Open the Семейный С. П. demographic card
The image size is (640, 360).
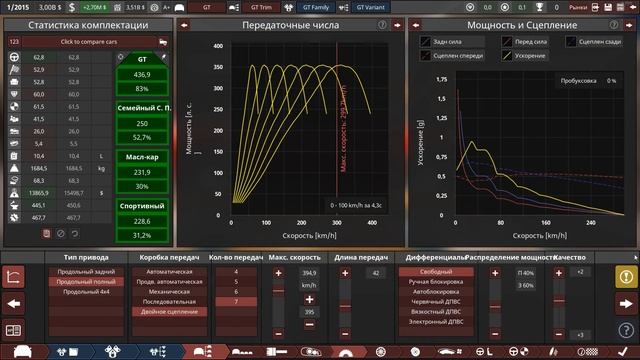[x=142, y=122]
